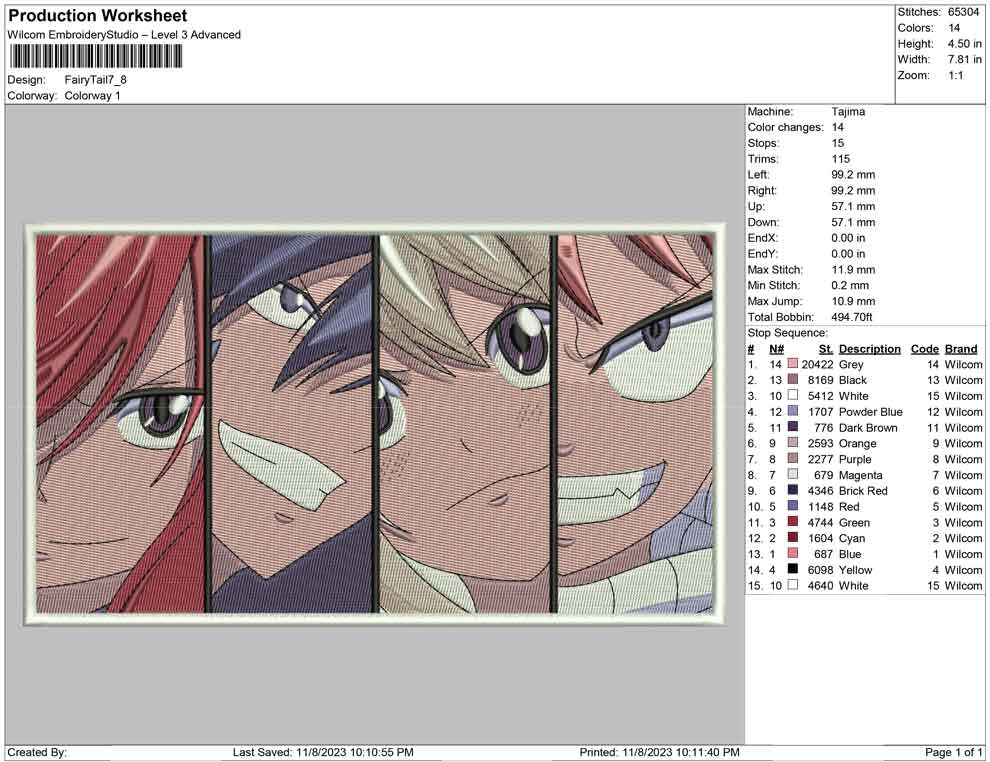Click the Yellow row's black color swatch

tap(792, 569)
